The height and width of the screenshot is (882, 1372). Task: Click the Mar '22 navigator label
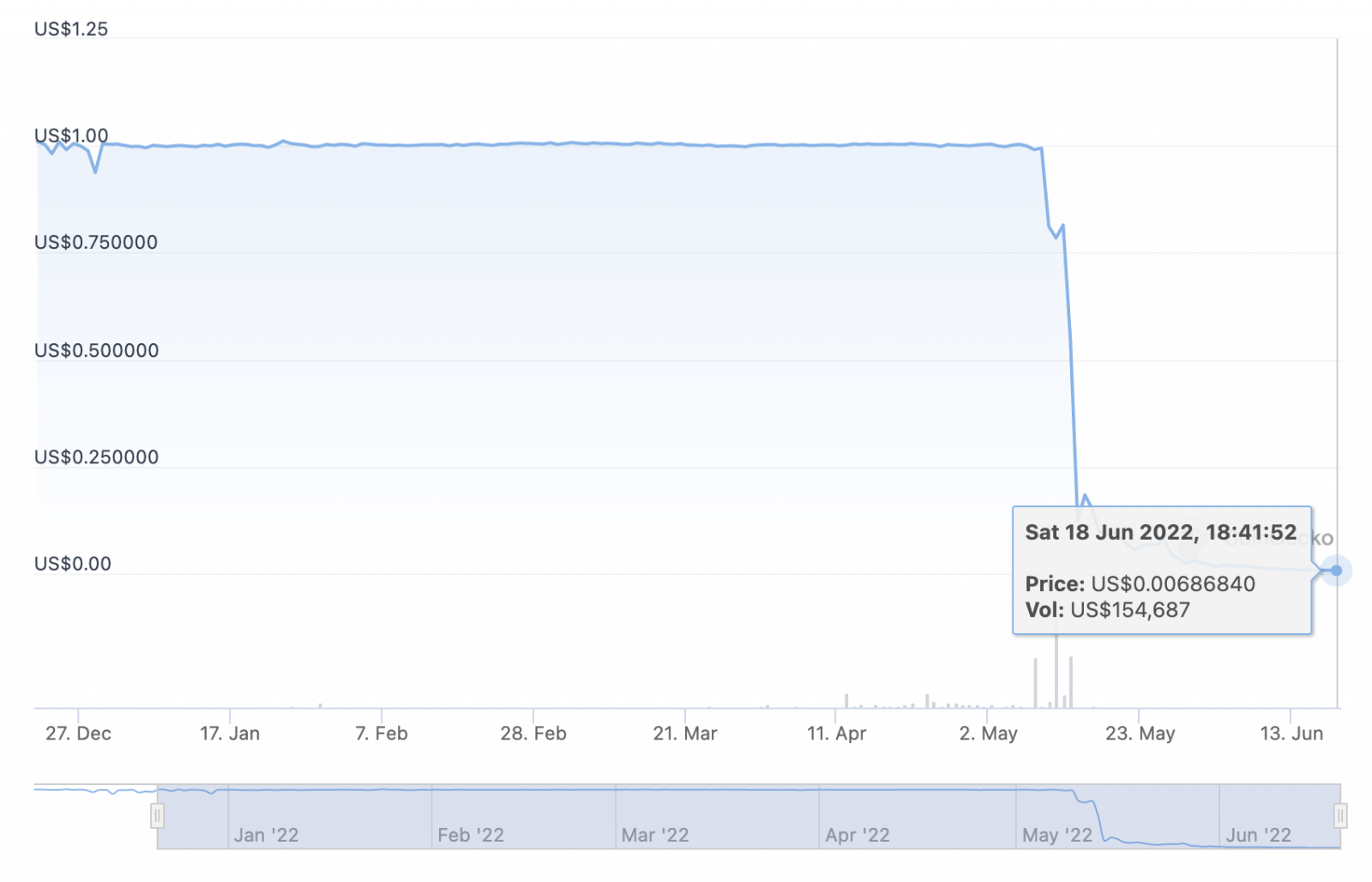pyautogui.click(x=655, y=835)
